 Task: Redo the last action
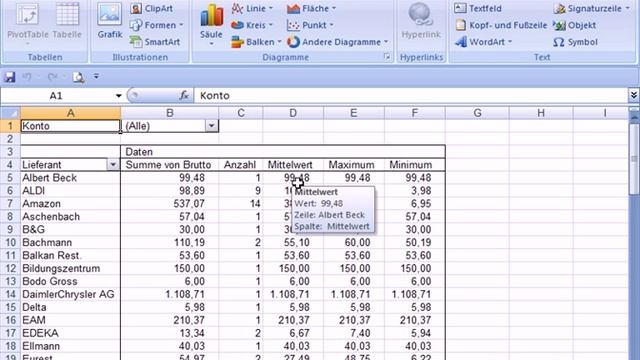tap(52, 76)
